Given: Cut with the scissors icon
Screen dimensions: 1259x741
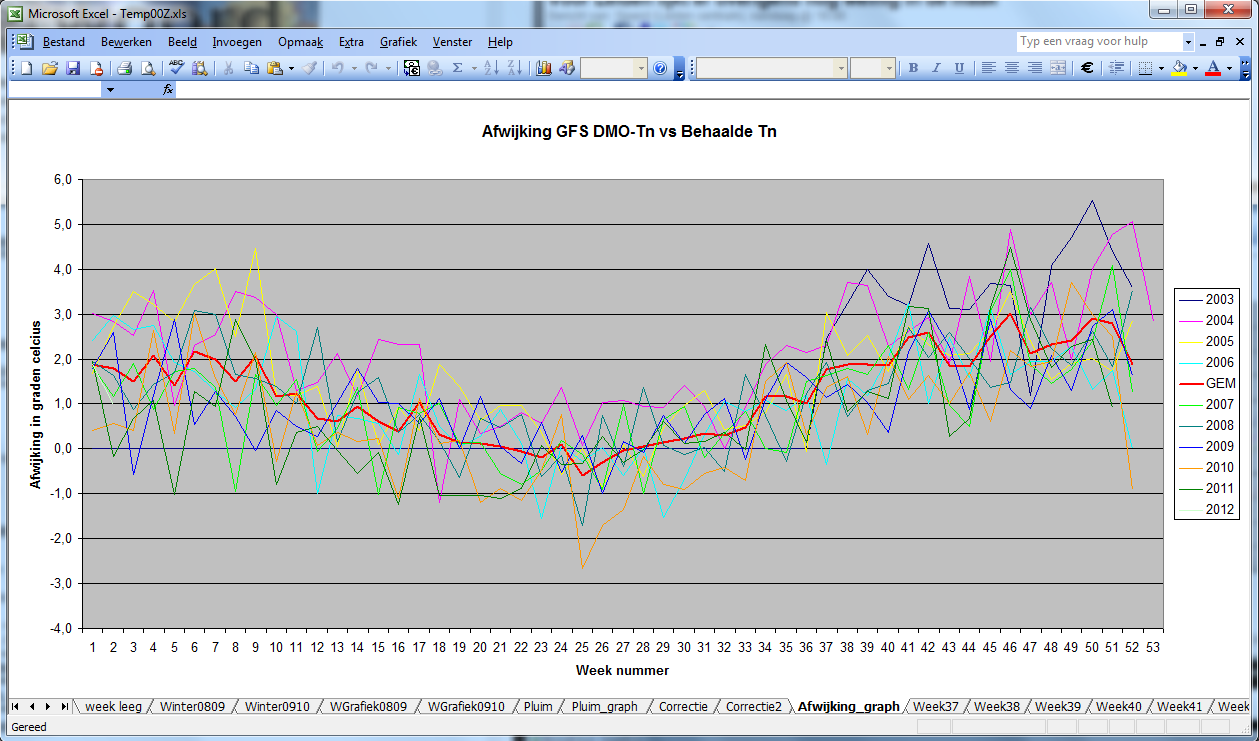Looking at the screenshot, I should [228, 68].
